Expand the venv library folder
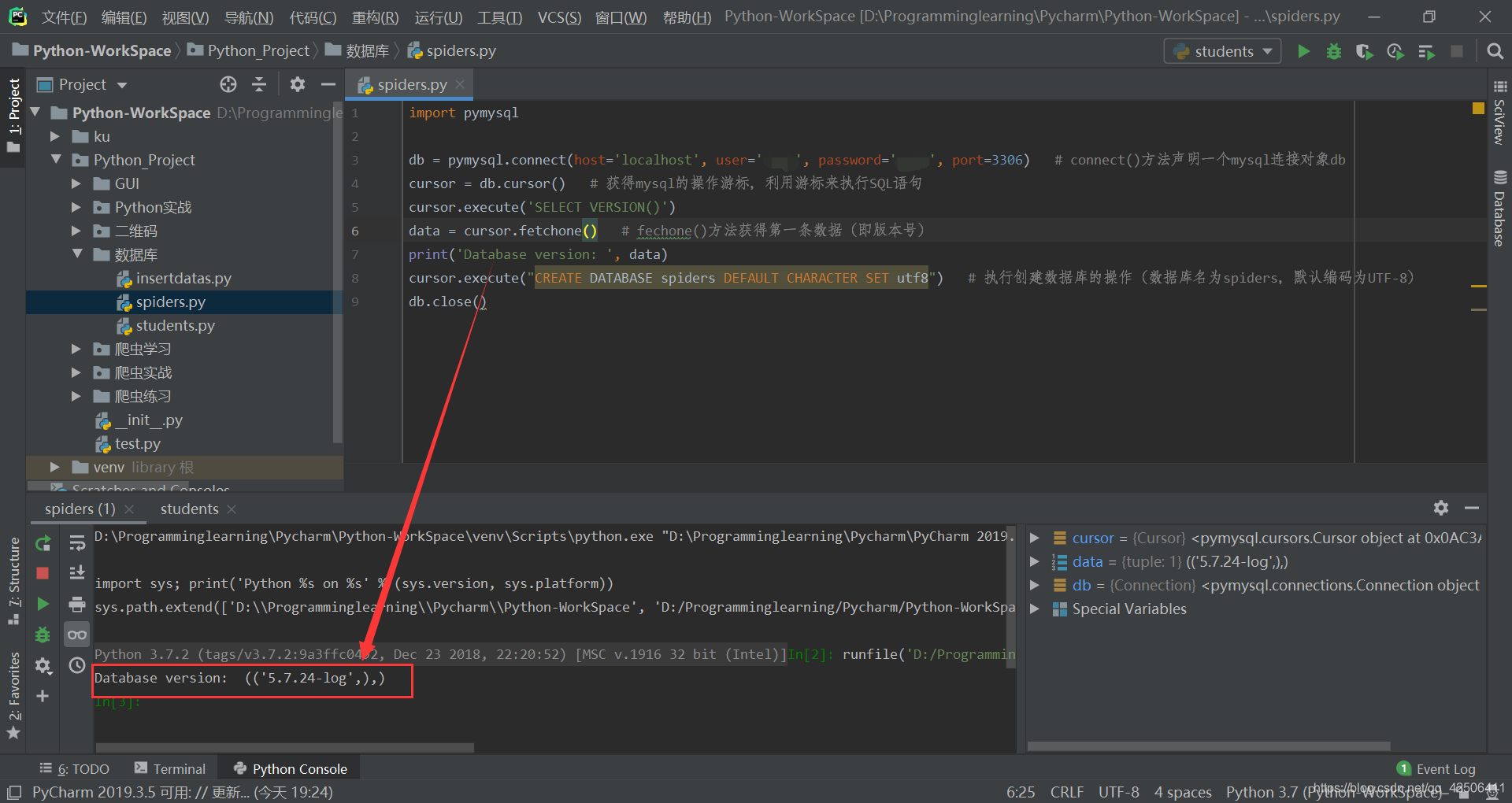This screenshot has height=803, width=1512. (x=55, y=467)
